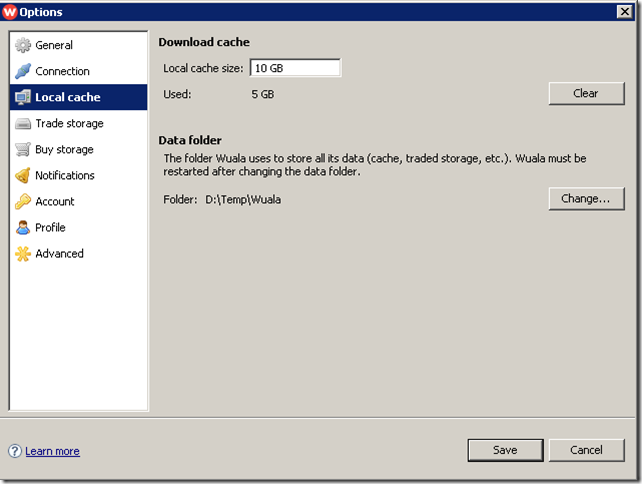This screenshot has width=642, height=484.
Task: Click the Used: label
Action: coord(177,94)
